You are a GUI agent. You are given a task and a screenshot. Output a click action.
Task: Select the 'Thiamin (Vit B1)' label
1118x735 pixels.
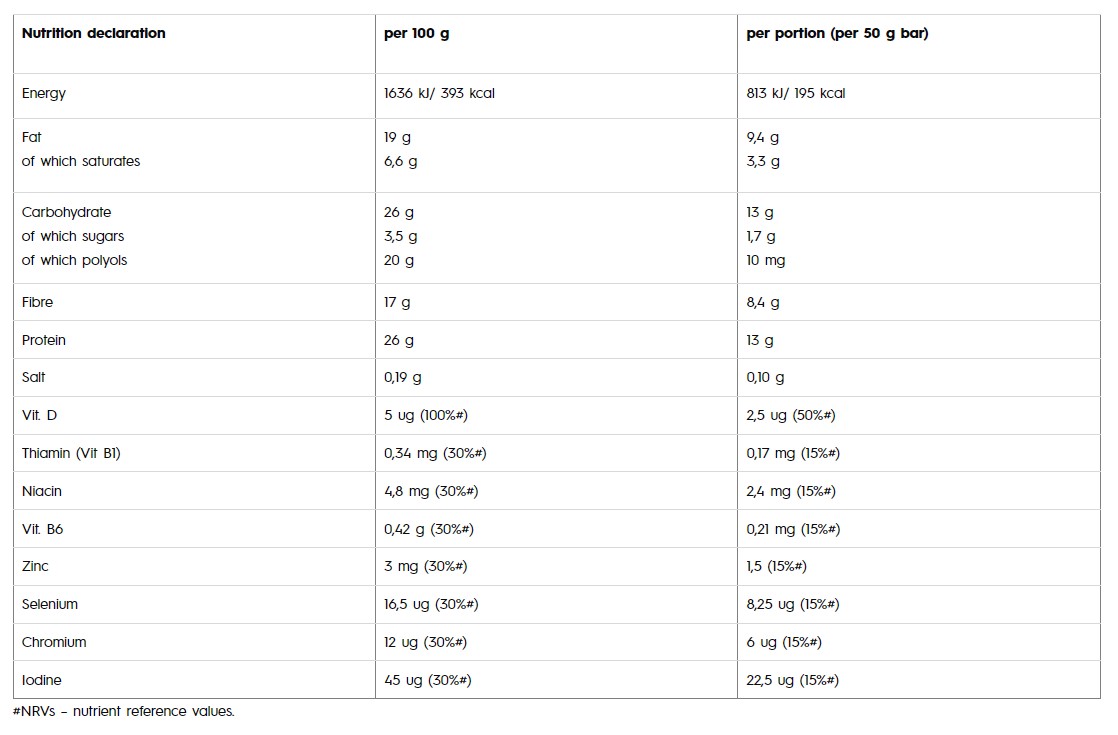pyautogui.click(x=71, y=453)
